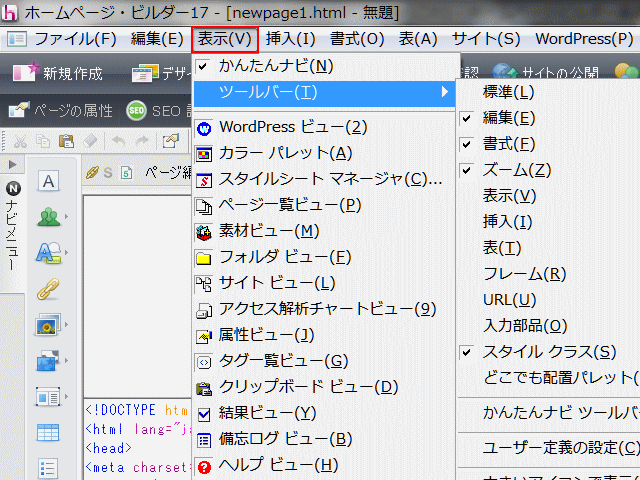This screenshot has height=480, width=640.
Task: Open the 挿入(I) menu in the menu bar
Action: coord(291,39)
